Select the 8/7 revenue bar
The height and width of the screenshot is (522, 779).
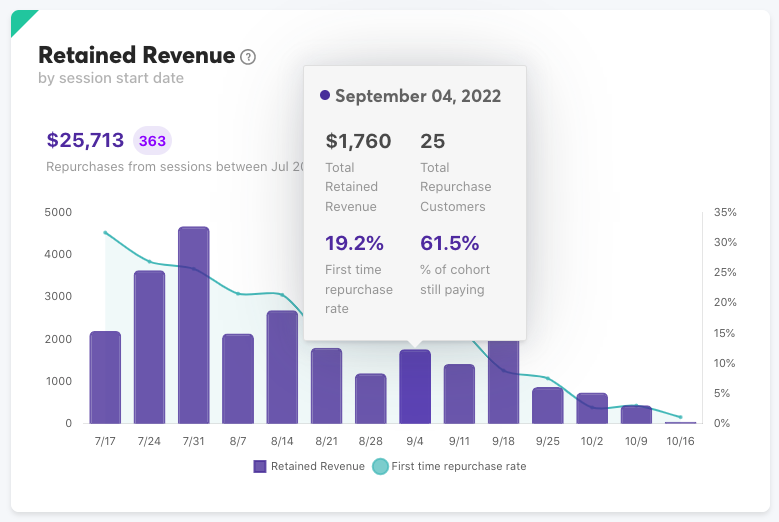(238, 378)
